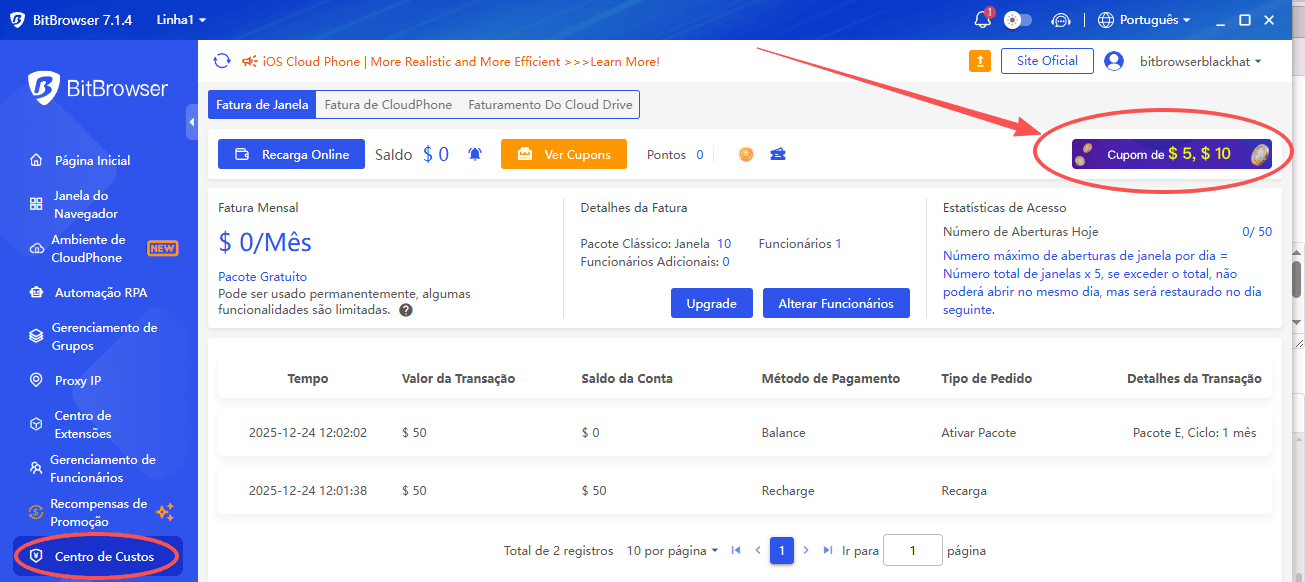
Task: Jump to last page arrow
Action: 827,550
